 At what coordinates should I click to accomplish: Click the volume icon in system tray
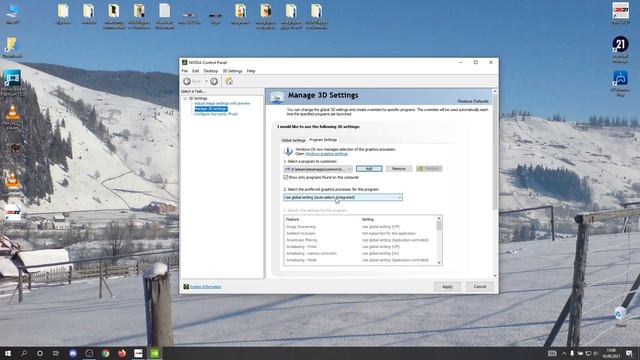[596, 353]
